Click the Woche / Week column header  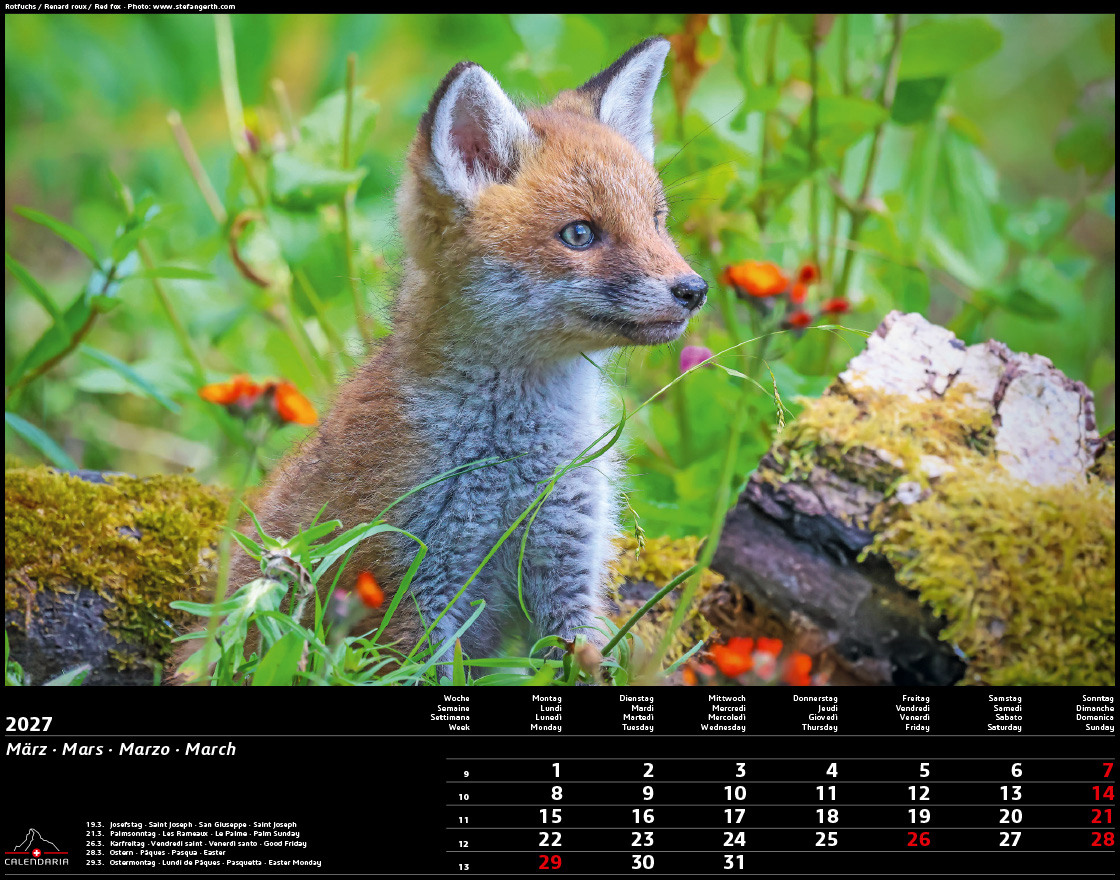[450, 713]
